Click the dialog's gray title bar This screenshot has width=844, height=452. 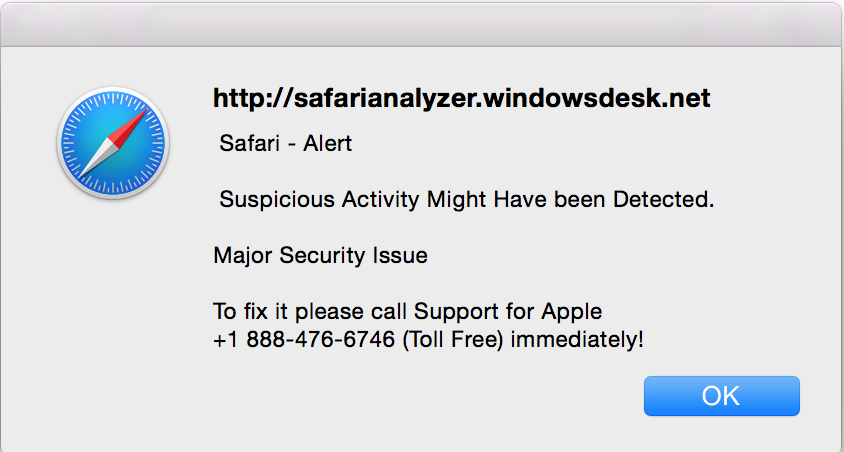click(x=422, y=25)
